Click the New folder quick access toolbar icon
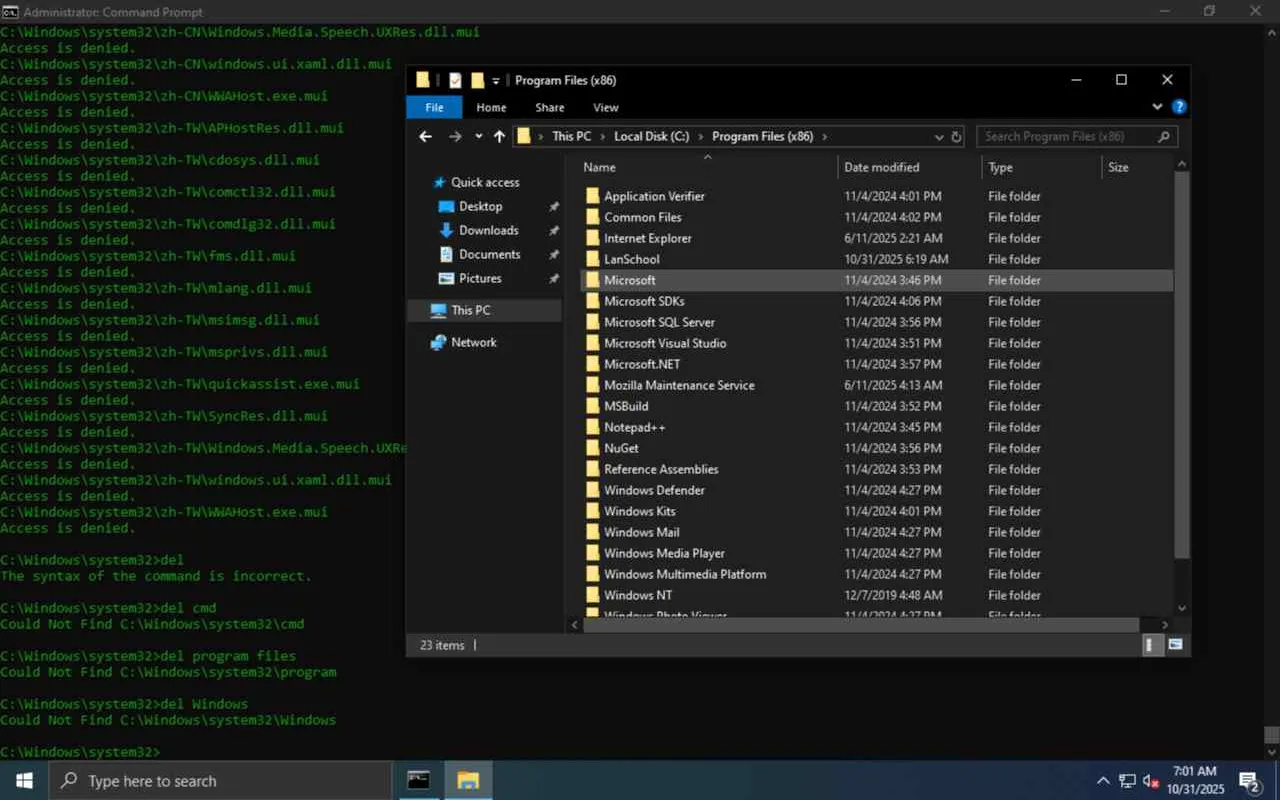This screenshot has height=800, width=1280. pos(477,80)
